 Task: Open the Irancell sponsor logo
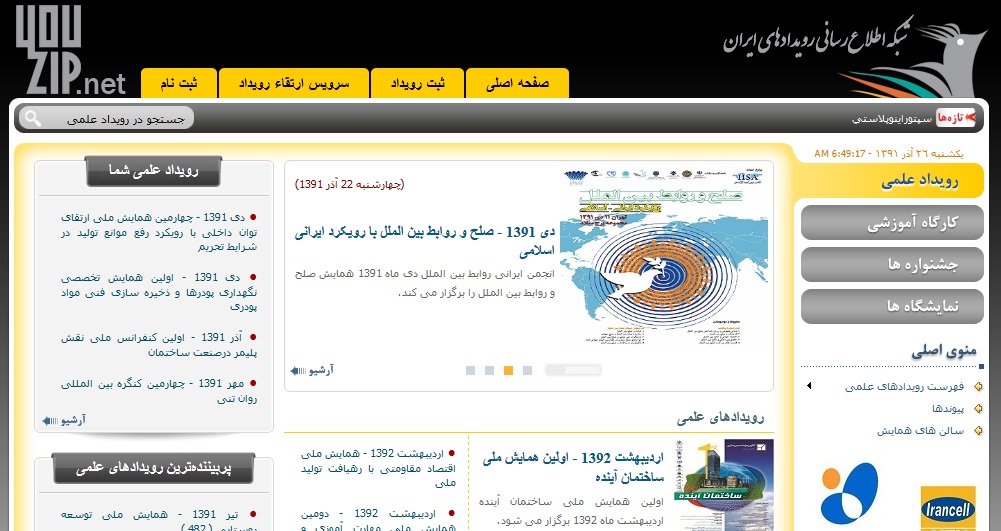tap(946, 499)
